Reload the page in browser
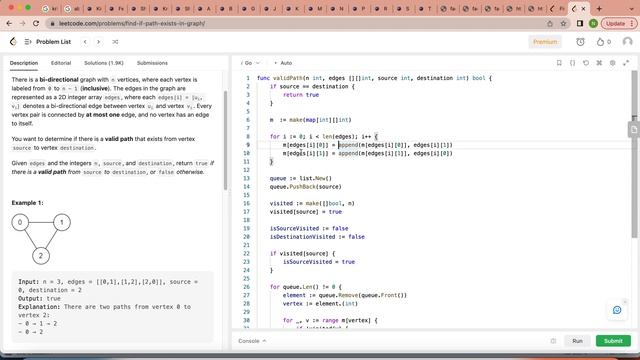This screenshot has height=360, width=640. tap(36, 23)
